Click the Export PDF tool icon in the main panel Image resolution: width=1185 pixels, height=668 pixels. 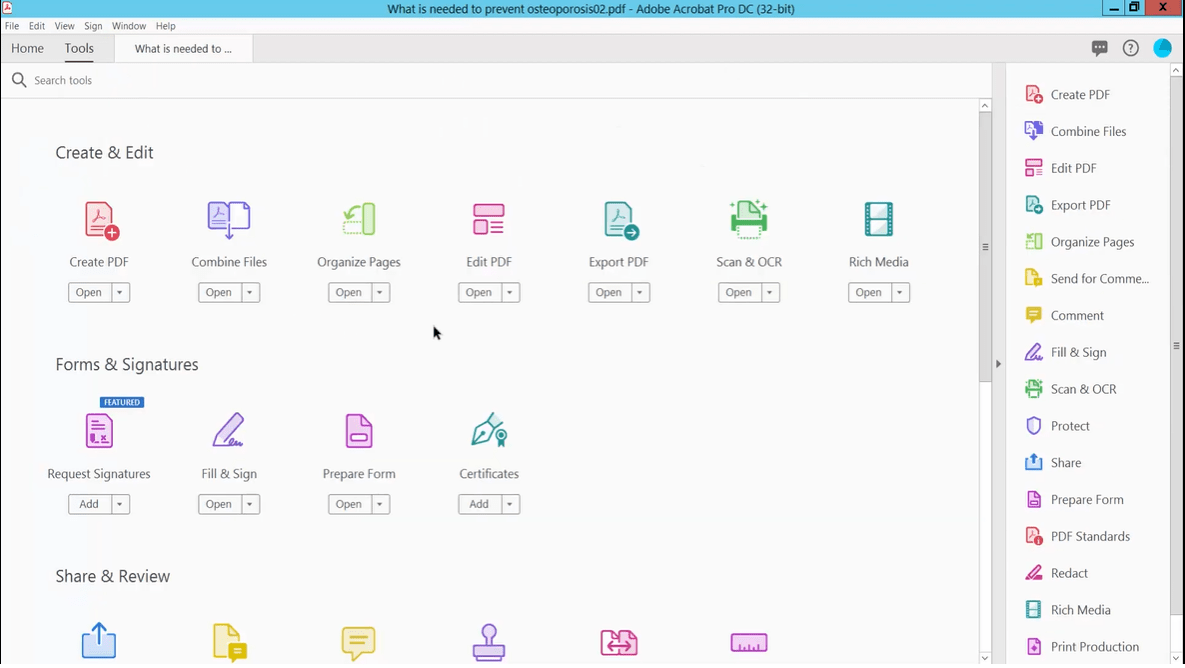coord(621,221)
